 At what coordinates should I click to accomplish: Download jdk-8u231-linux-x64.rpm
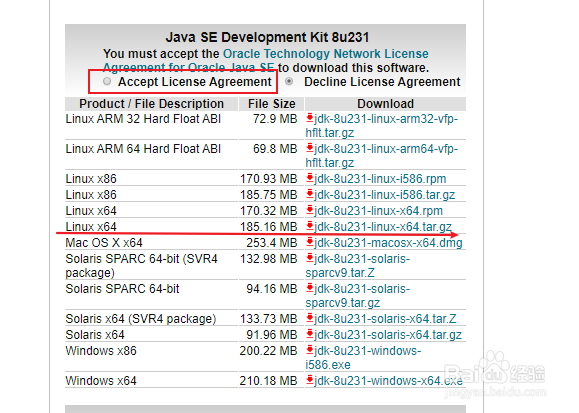click(x=378, y=211)
